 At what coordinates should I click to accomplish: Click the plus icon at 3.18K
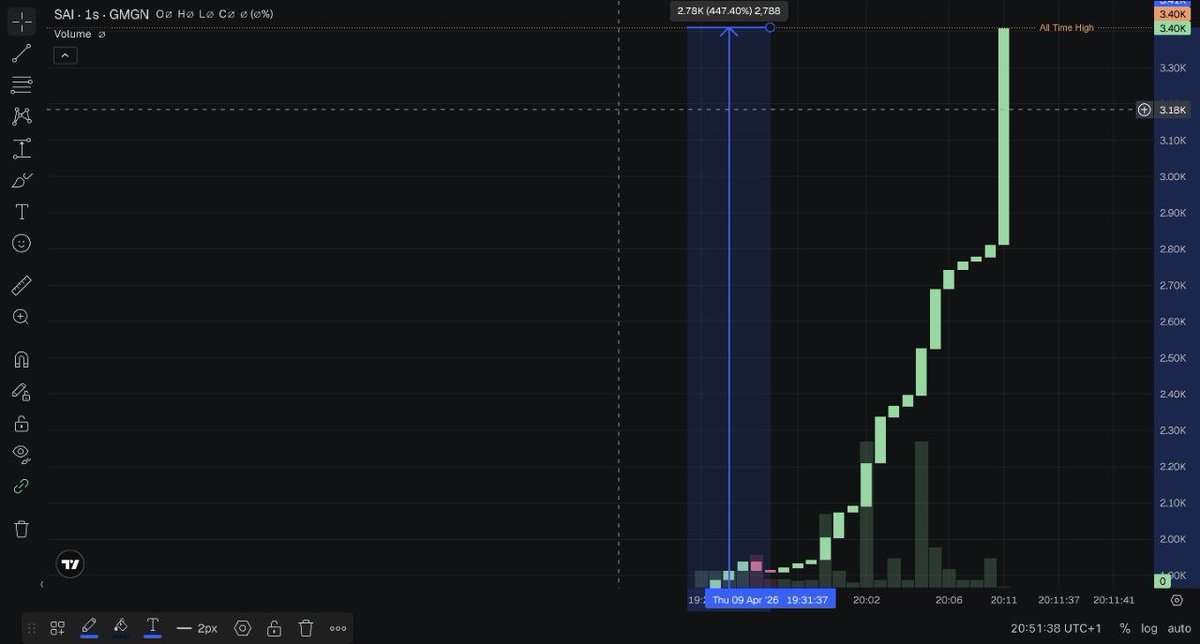[1144, 109]
